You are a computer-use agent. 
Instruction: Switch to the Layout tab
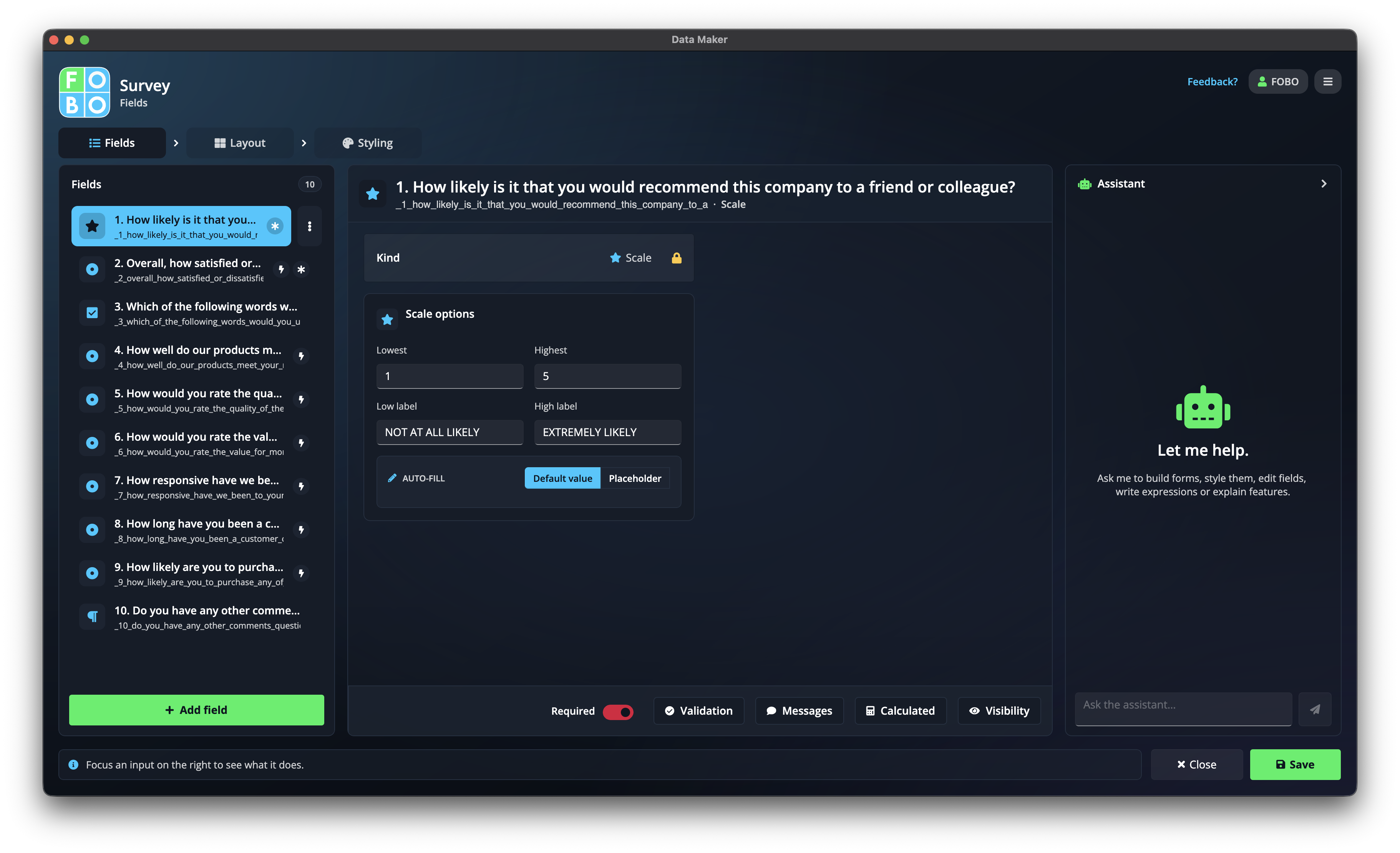(240, 143)
